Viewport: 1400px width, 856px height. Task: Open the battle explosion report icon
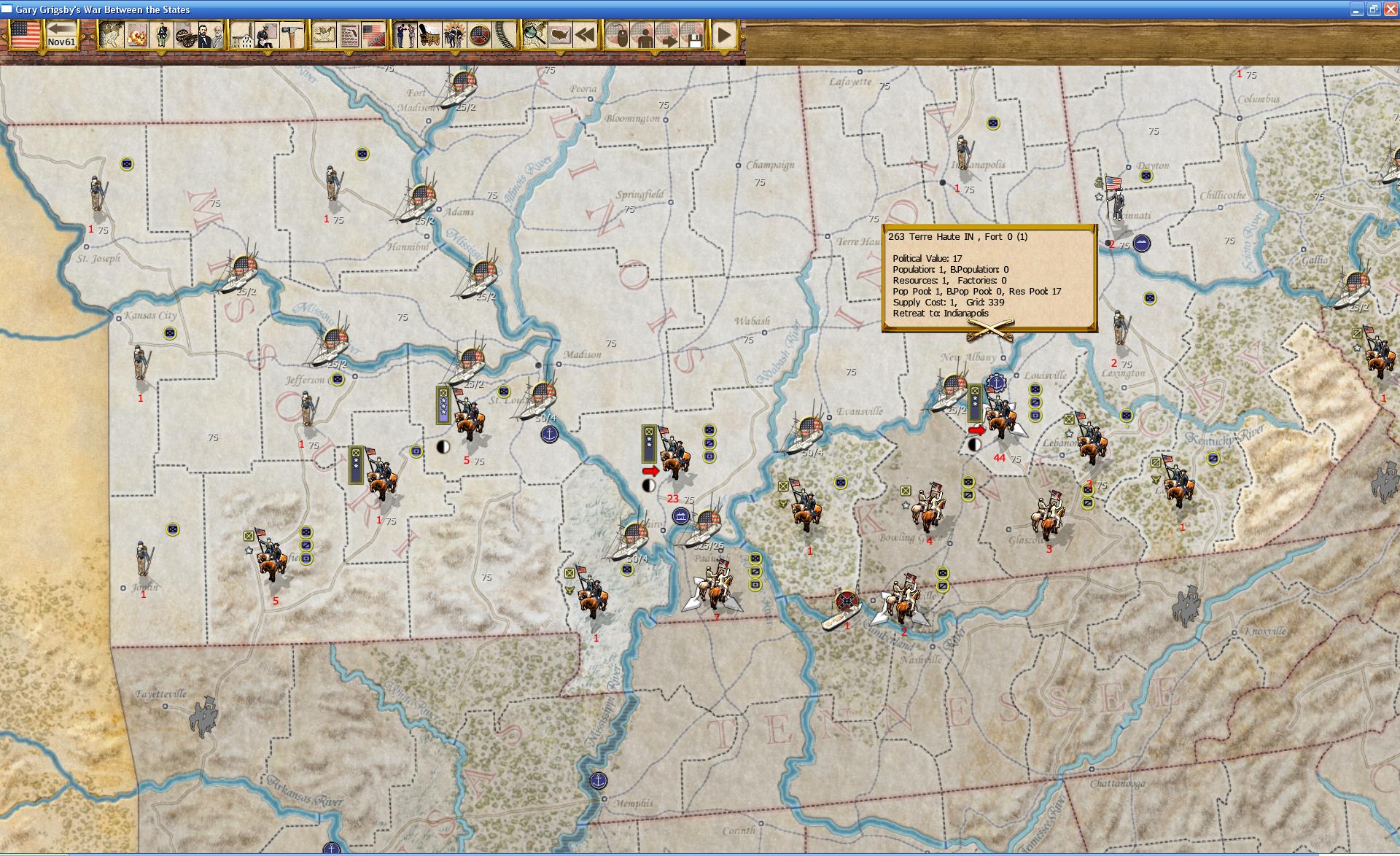point(136,34)
